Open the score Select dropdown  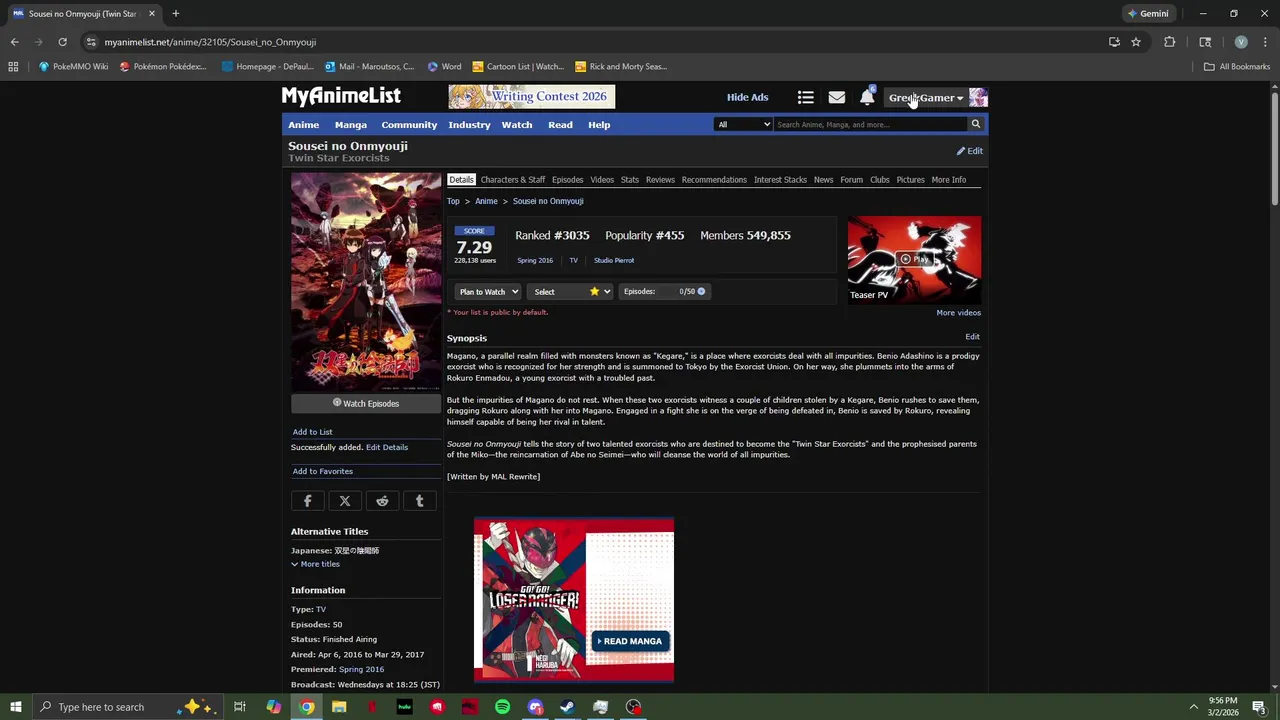(572, 292)
